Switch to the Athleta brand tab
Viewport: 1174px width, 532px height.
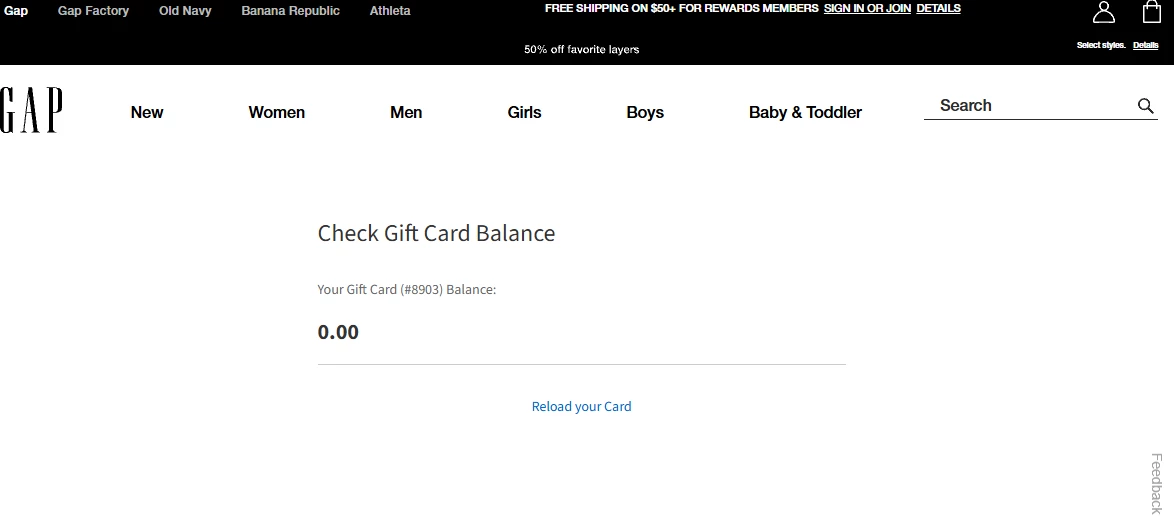(x=390, y=11)
